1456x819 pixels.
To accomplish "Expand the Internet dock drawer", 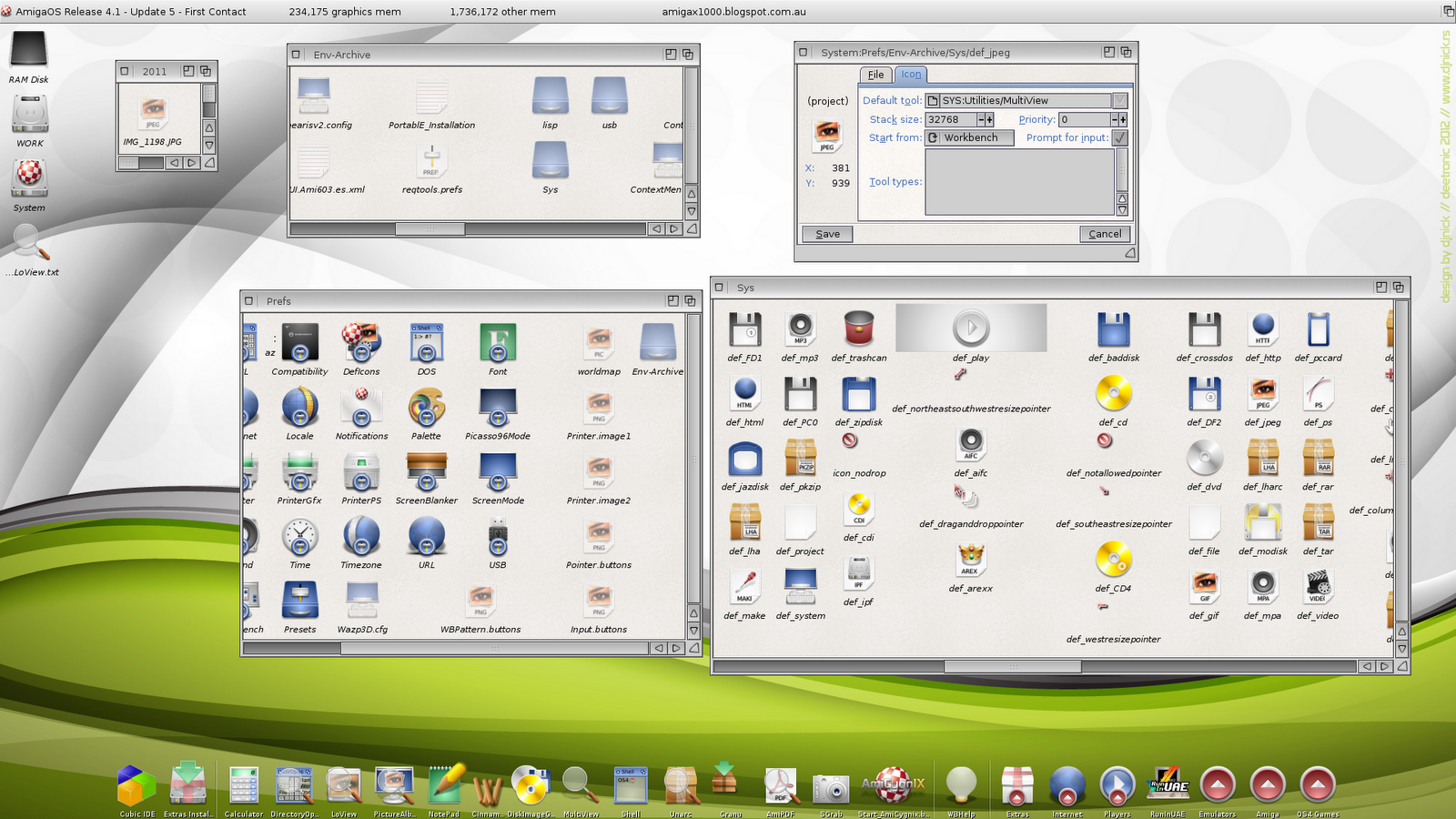I will [1067, 785].
